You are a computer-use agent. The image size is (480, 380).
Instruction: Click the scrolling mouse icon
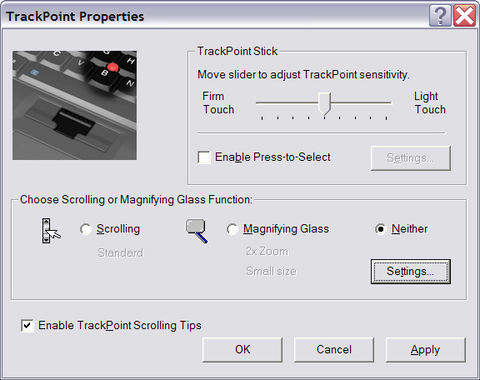[51, 230]
